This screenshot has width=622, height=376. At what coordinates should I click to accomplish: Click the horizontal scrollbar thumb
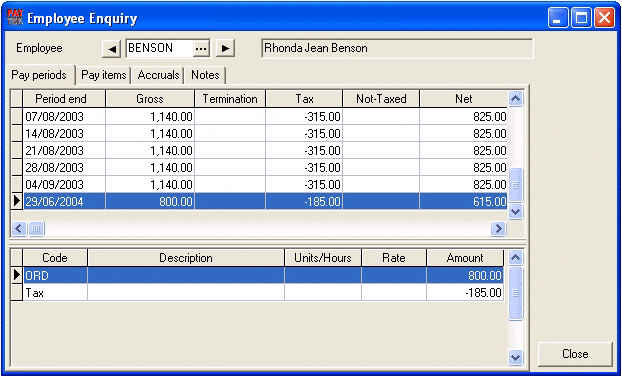coord(36,228)
